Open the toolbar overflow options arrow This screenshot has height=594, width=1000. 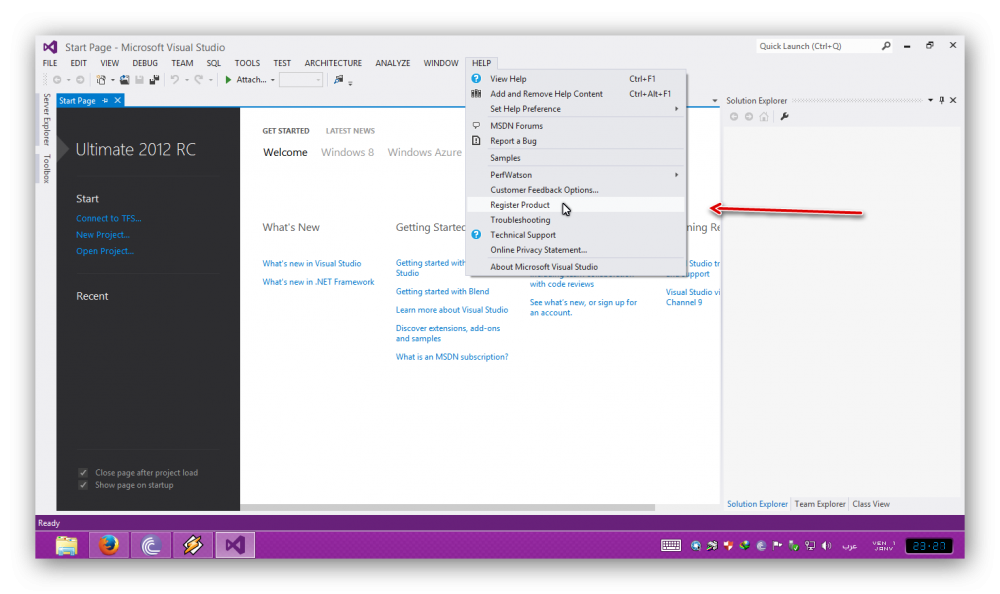[x=350, y=83]
